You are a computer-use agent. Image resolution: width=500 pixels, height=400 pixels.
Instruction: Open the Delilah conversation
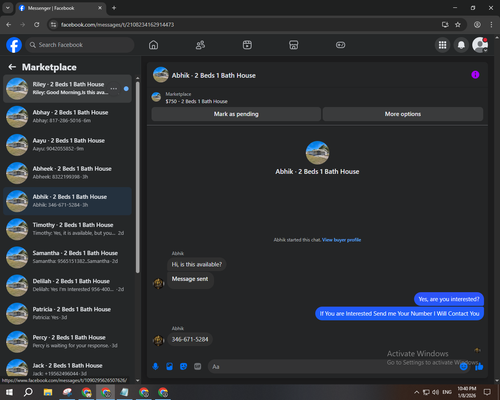67,285
